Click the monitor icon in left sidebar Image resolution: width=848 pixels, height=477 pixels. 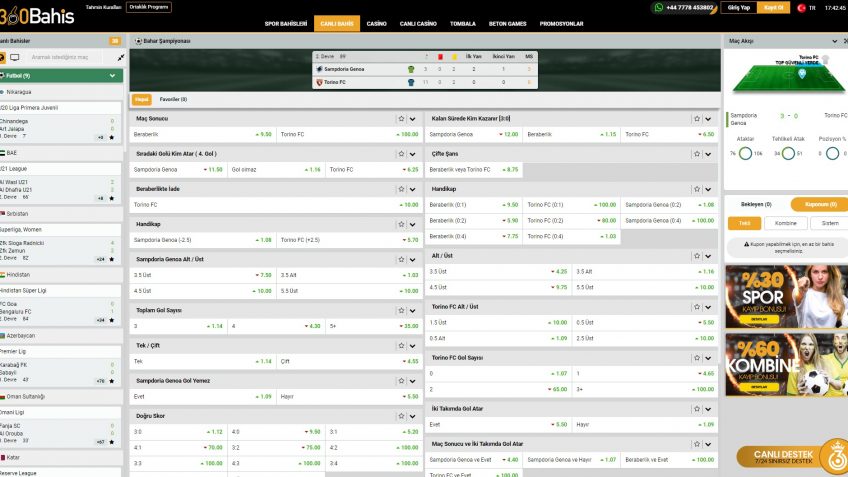coord(15,57)
